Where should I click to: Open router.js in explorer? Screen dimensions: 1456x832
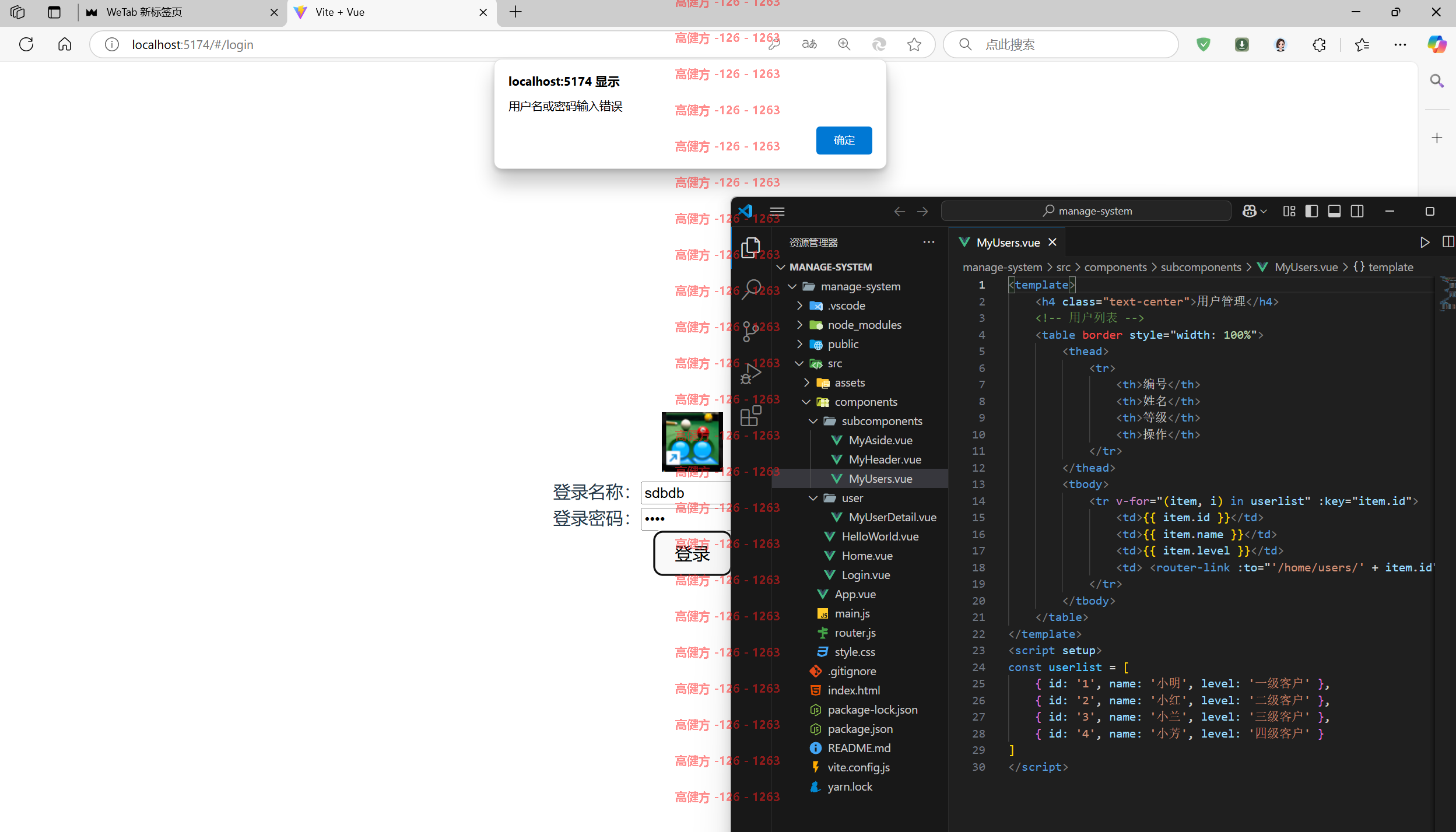coord(855,633)
